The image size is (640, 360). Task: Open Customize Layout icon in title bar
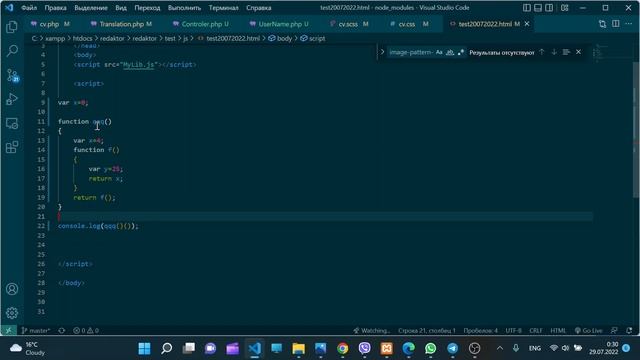(x=564, y=8)
